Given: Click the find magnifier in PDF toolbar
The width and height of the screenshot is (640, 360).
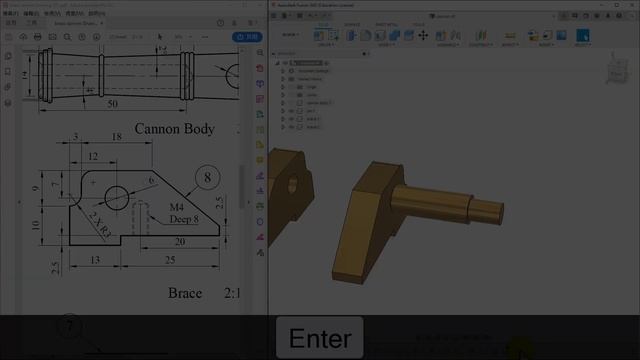Looking at the screenshot, I should (x=67, y=37).
